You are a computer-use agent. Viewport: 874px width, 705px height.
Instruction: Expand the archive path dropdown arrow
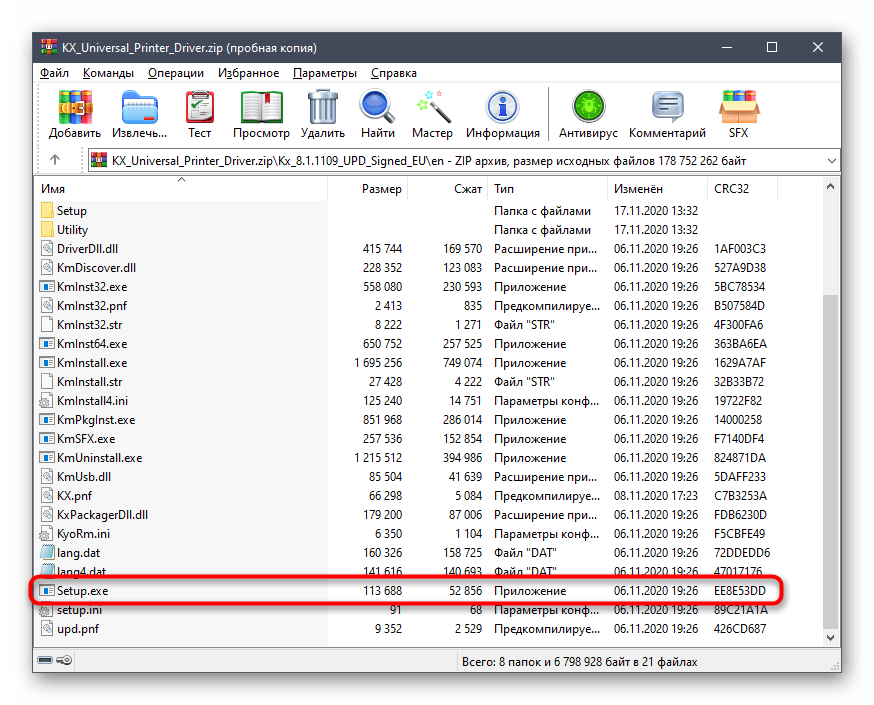click(832, 161)
